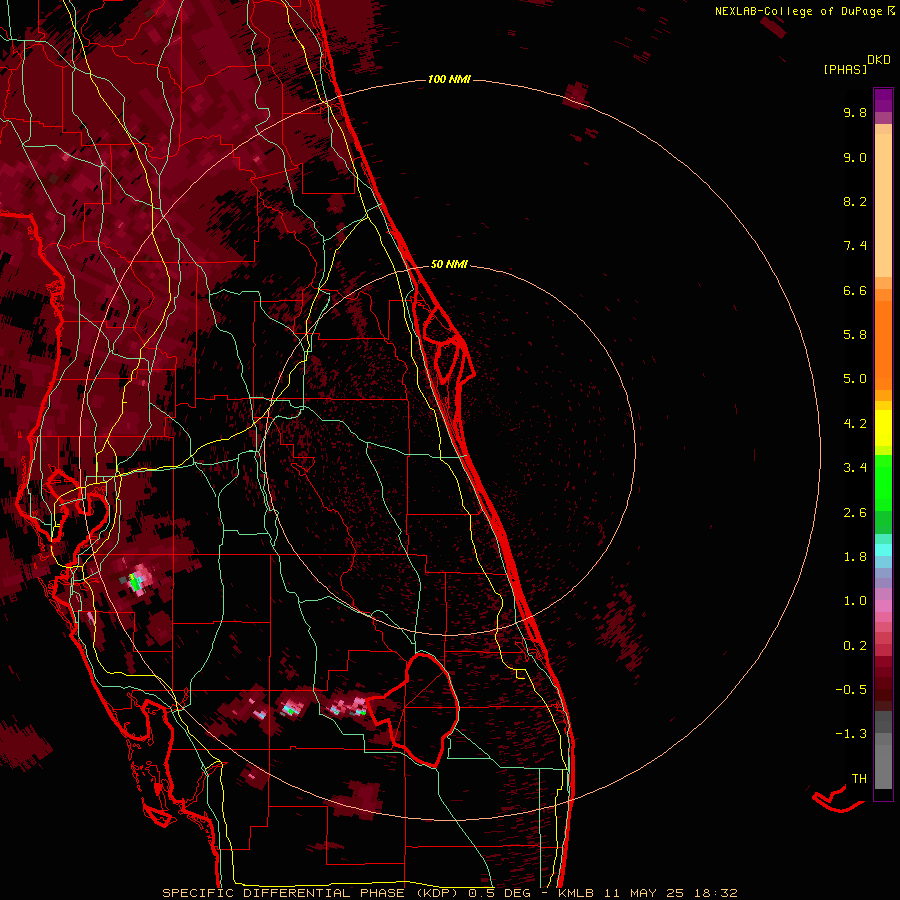Click the 2.6 legend value

855,513
